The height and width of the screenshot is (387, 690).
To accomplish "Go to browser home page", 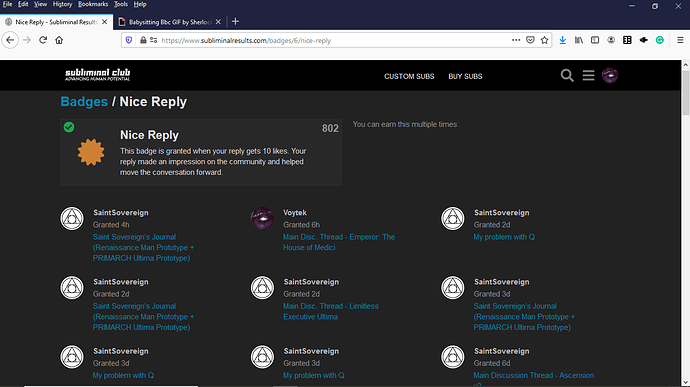I will click(59, 40).
